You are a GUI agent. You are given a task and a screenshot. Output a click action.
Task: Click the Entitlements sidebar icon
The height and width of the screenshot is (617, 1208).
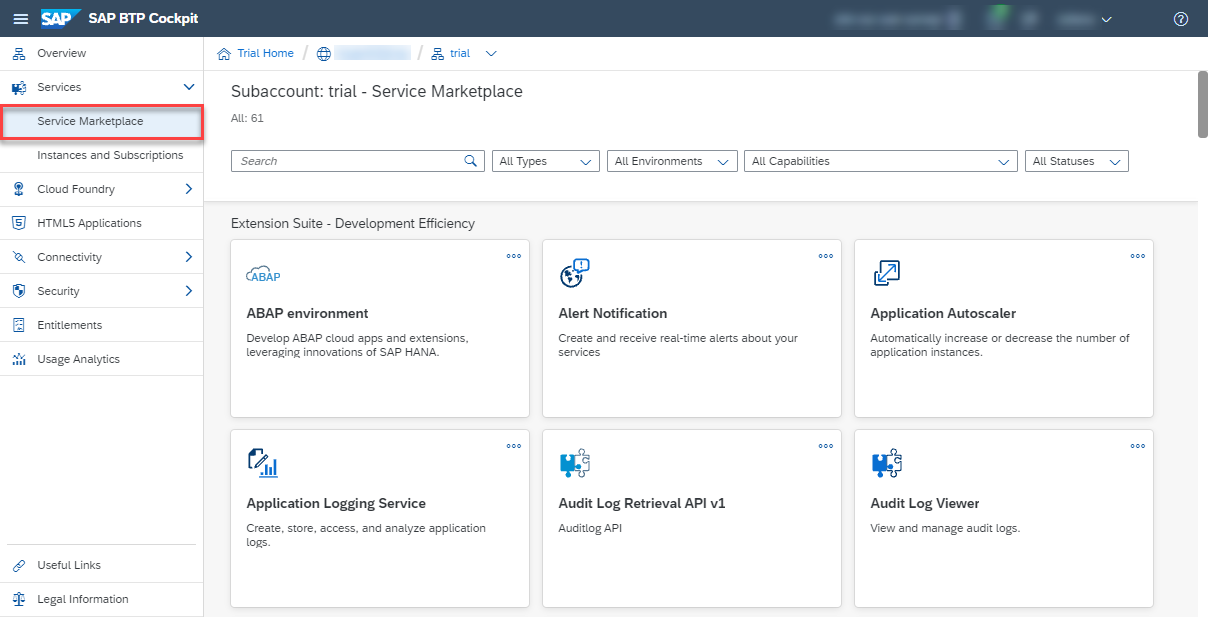(18, 325)
